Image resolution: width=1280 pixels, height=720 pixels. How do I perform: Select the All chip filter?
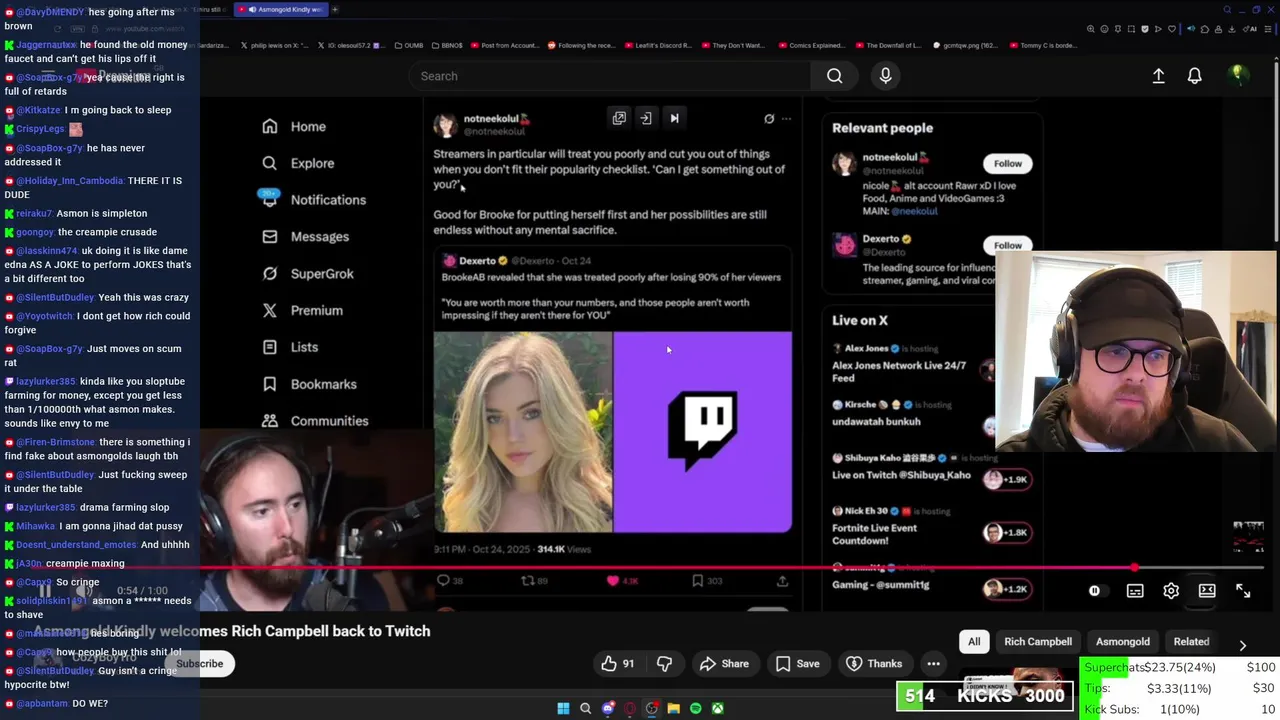click(x=974, y=642)
